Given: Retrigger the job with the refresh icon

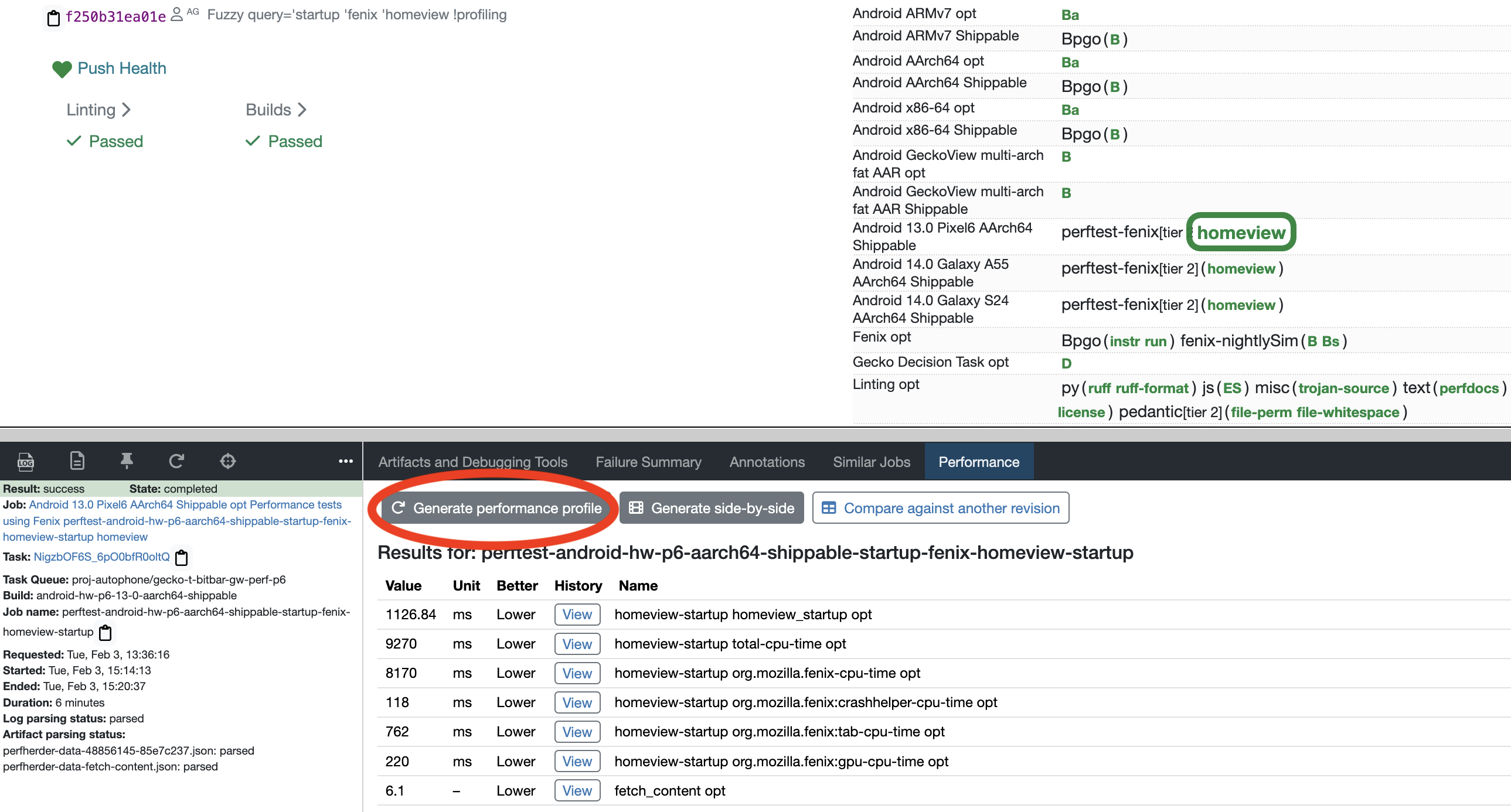Looking at the screenshot, I should coord(176,462).
